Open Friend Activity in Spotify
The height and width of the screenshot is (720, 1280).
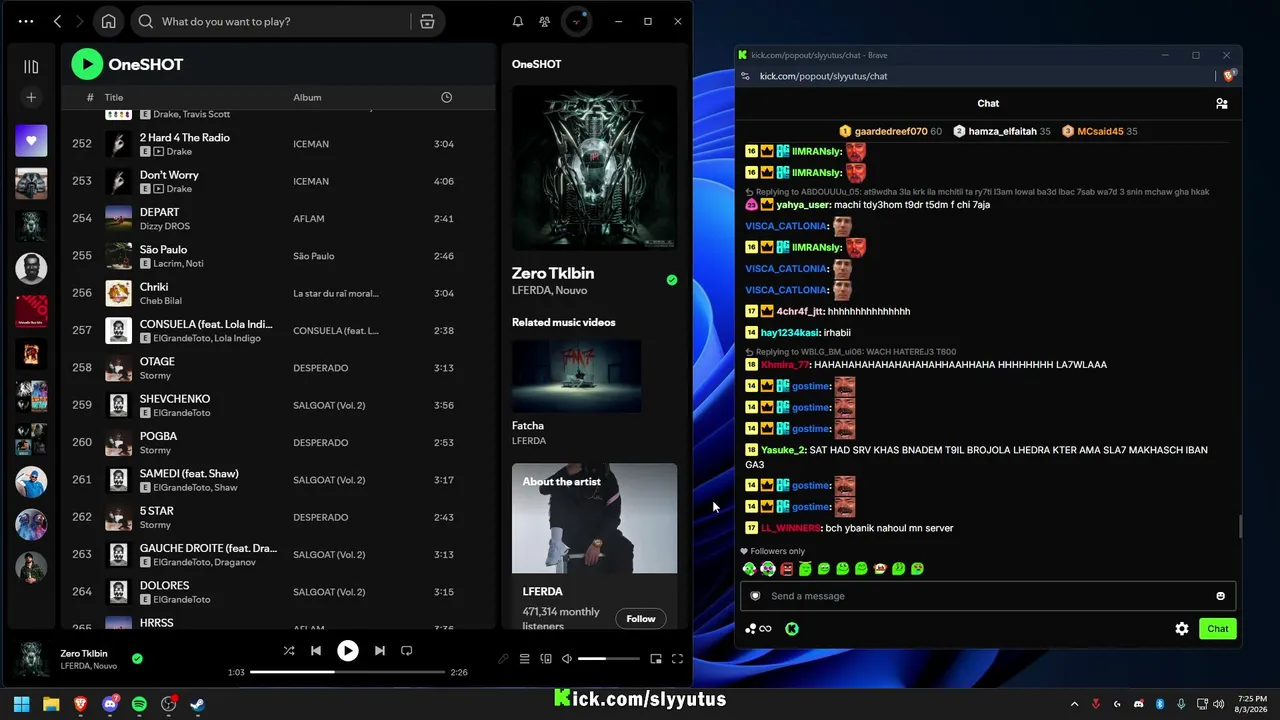544,21
